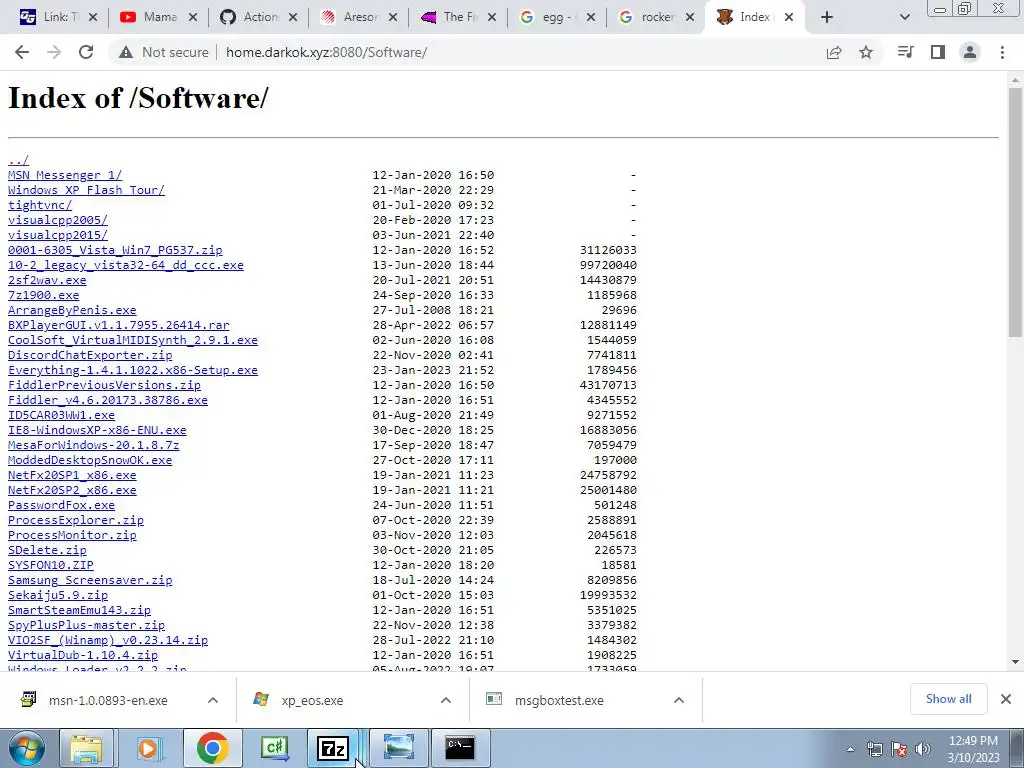Download 7z1900.exe
1024x768 pixels.
[43, 295]
